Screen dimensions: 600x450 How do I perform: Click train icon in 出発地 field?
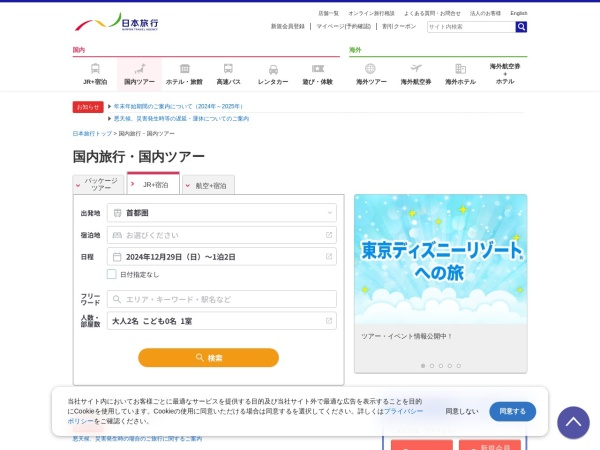117,213
